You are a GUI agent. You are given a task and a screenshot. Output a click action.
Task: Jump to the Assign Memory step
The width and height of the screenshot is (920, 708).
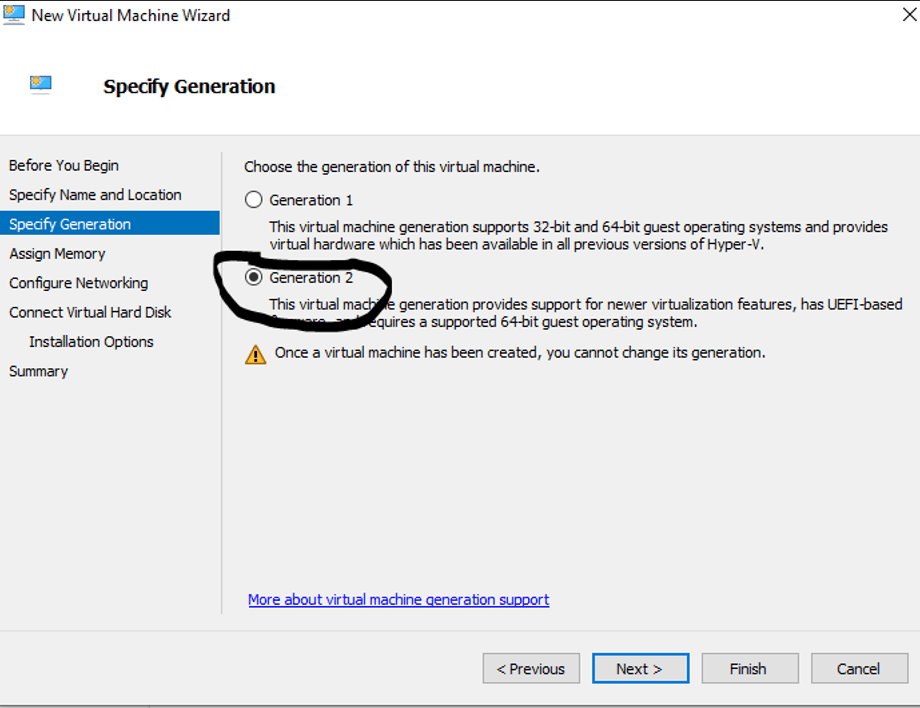[57, 254]
